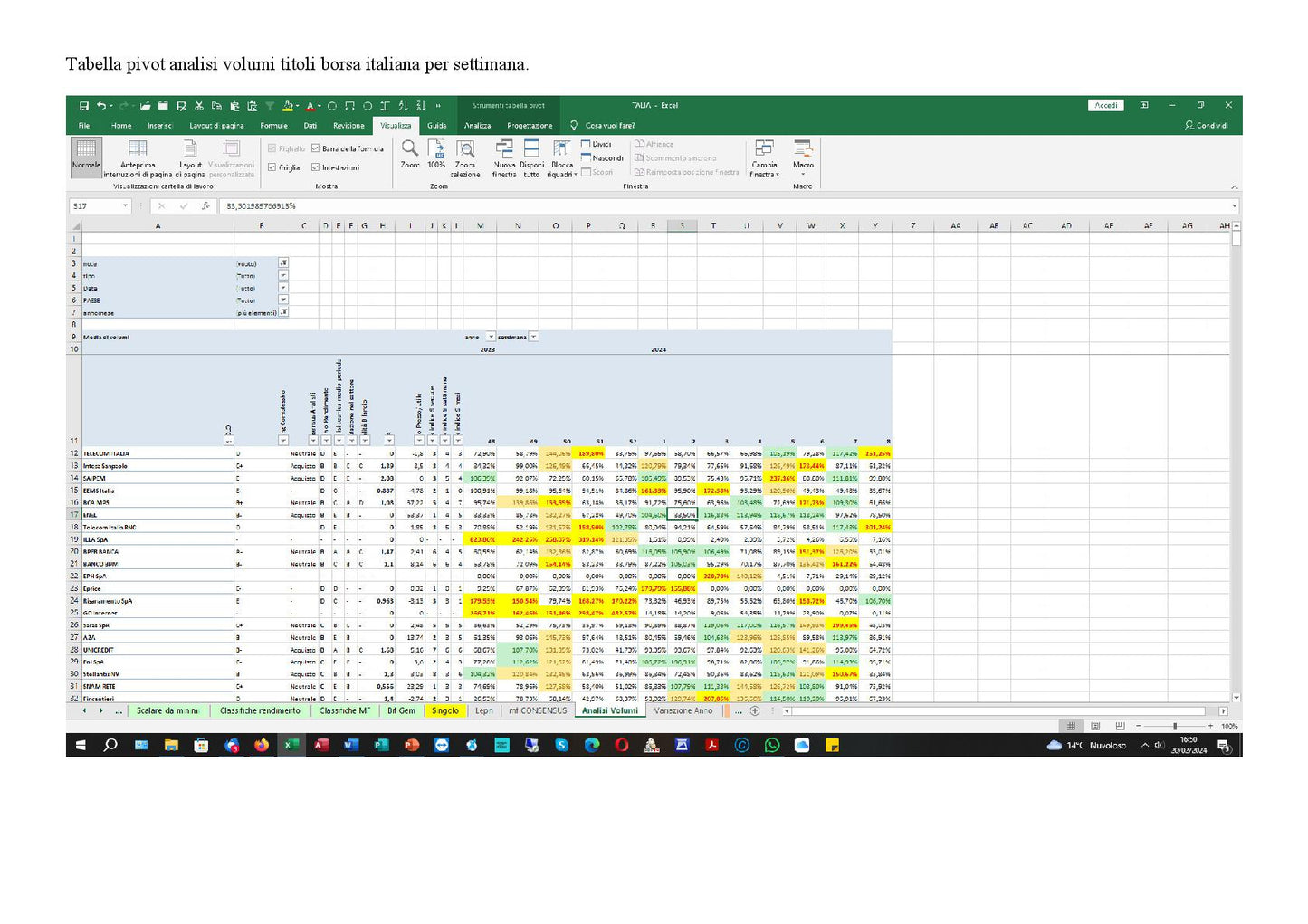Open Firefox from the Windows taskbar
Viewport: 1308px width, 924px height.
[x=262, y=746]
